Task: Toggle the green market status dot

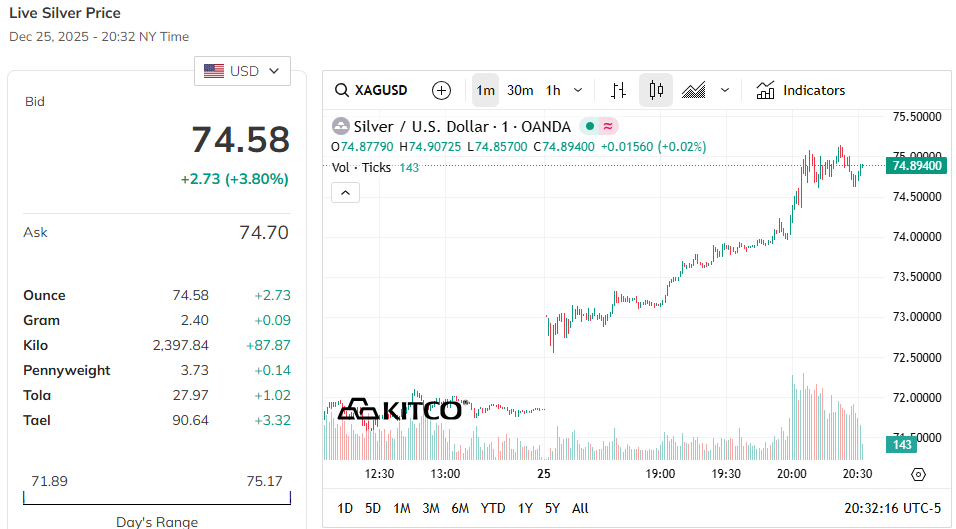Action: pos(590,126)
